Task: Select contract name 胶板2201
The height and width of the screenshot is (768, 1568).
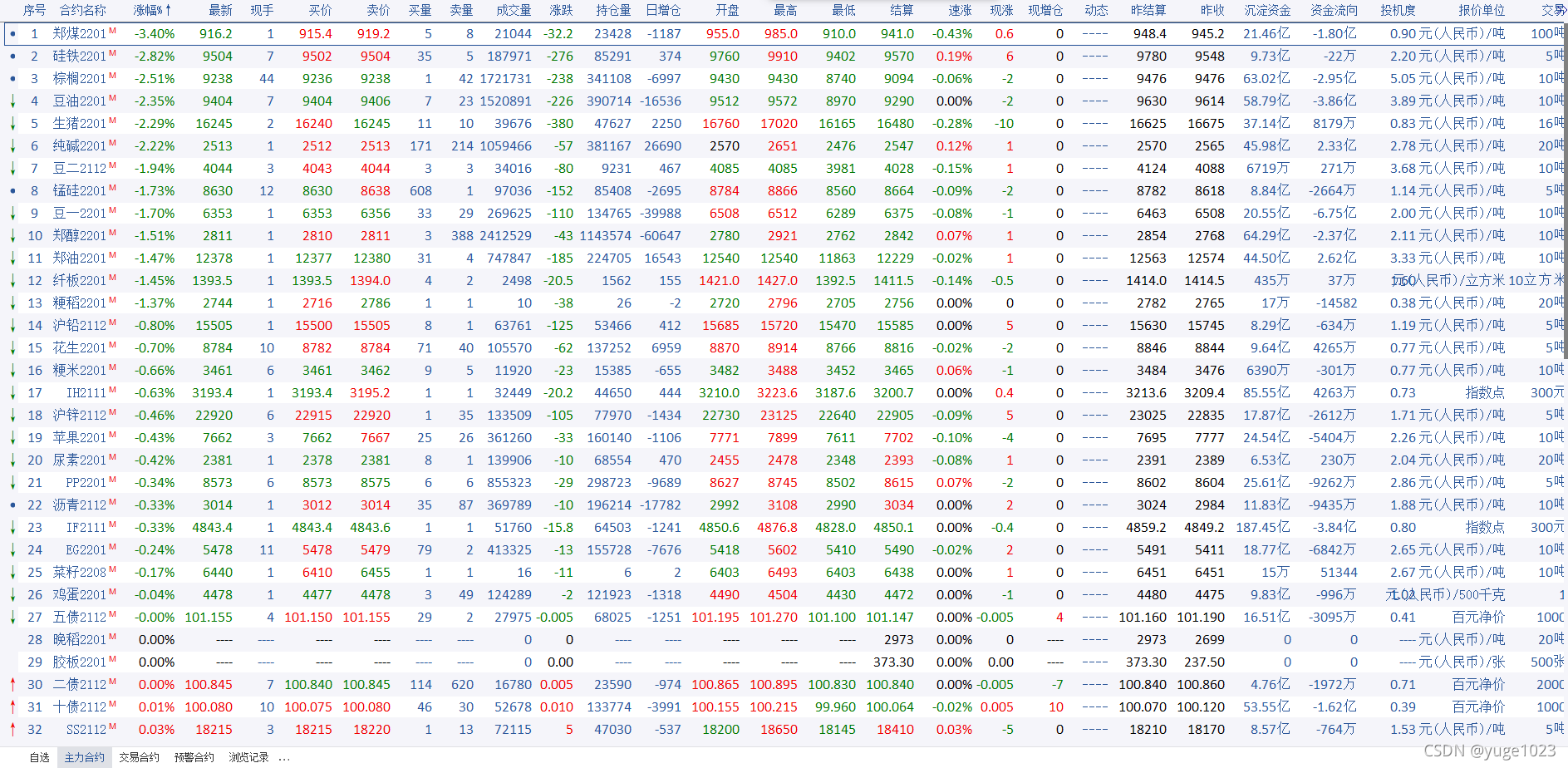Action: [x=80, y=662]
